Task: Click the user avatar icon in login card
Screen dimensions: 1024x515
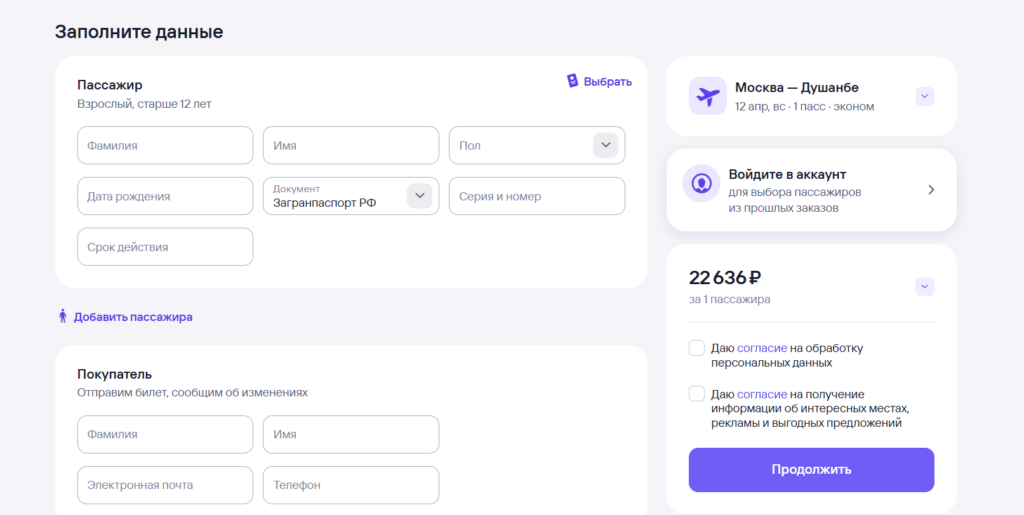Action: tap(701, 183)
